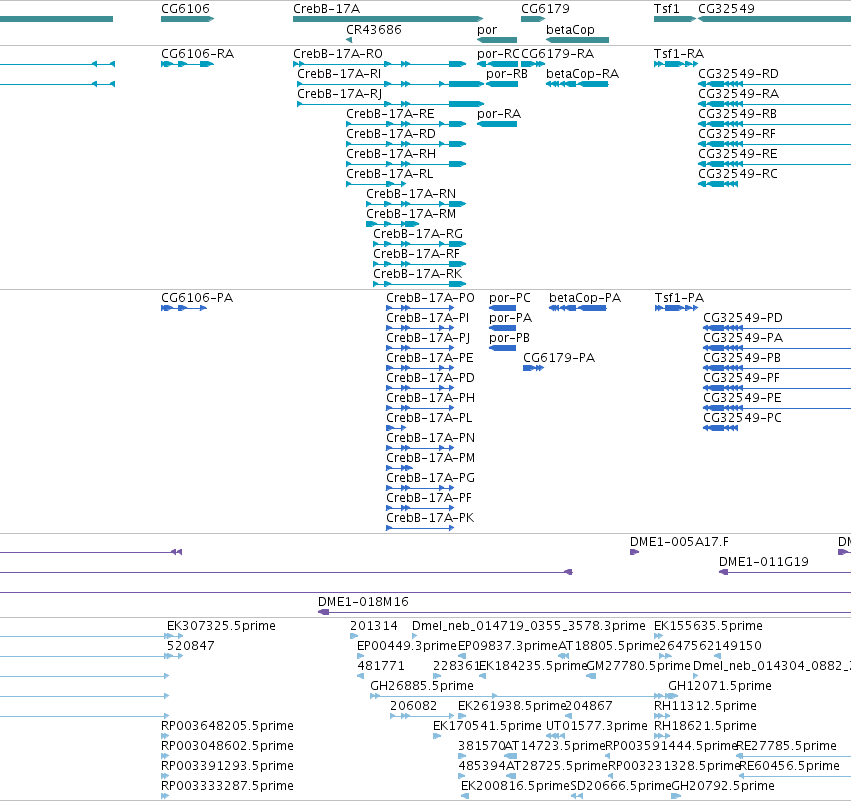The height and width of the screenshot is (801, 851).
Task: Select the CrebB-17A-RK transcript label
Action: pyautogui.click(x=418, y=274)
